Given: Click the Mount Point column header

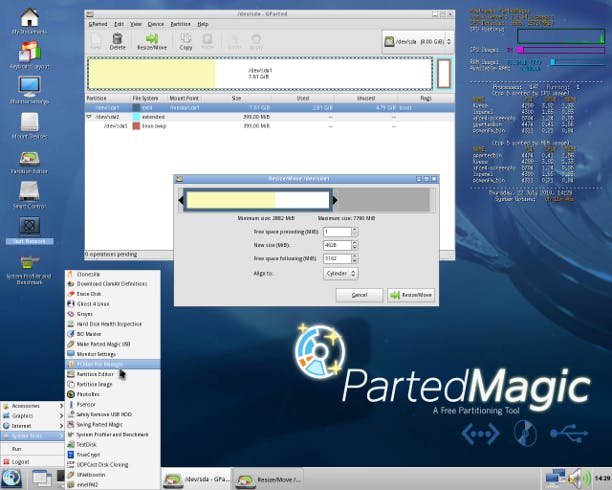Looking at the screenshot, I should (x=184, y=98).
